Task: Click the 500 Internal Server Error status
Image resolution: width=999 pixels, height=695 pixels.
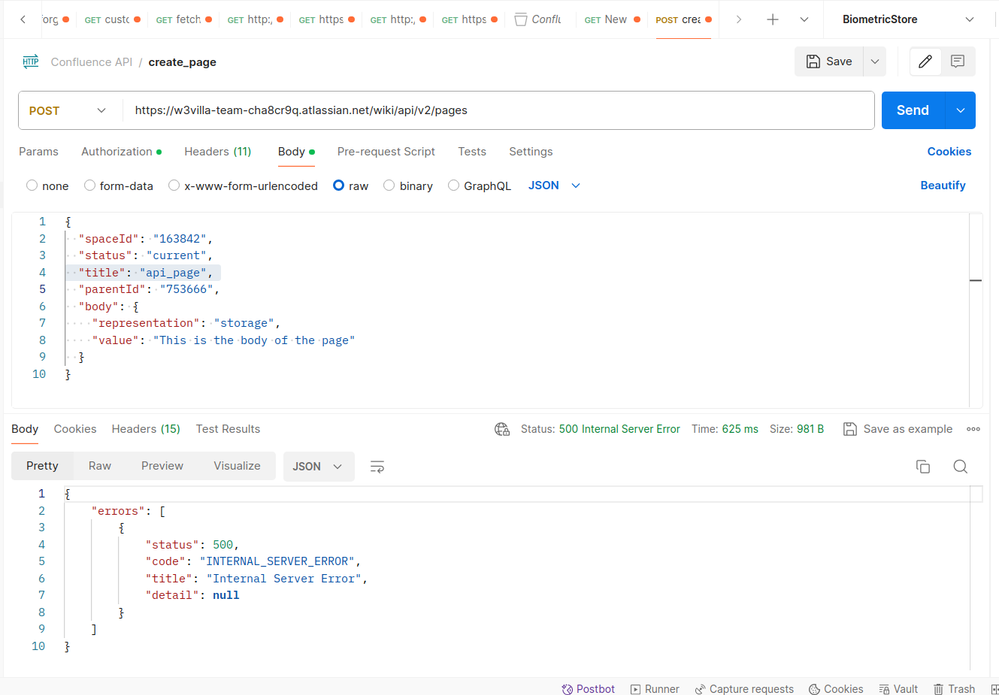Action: tap(619, 429)
